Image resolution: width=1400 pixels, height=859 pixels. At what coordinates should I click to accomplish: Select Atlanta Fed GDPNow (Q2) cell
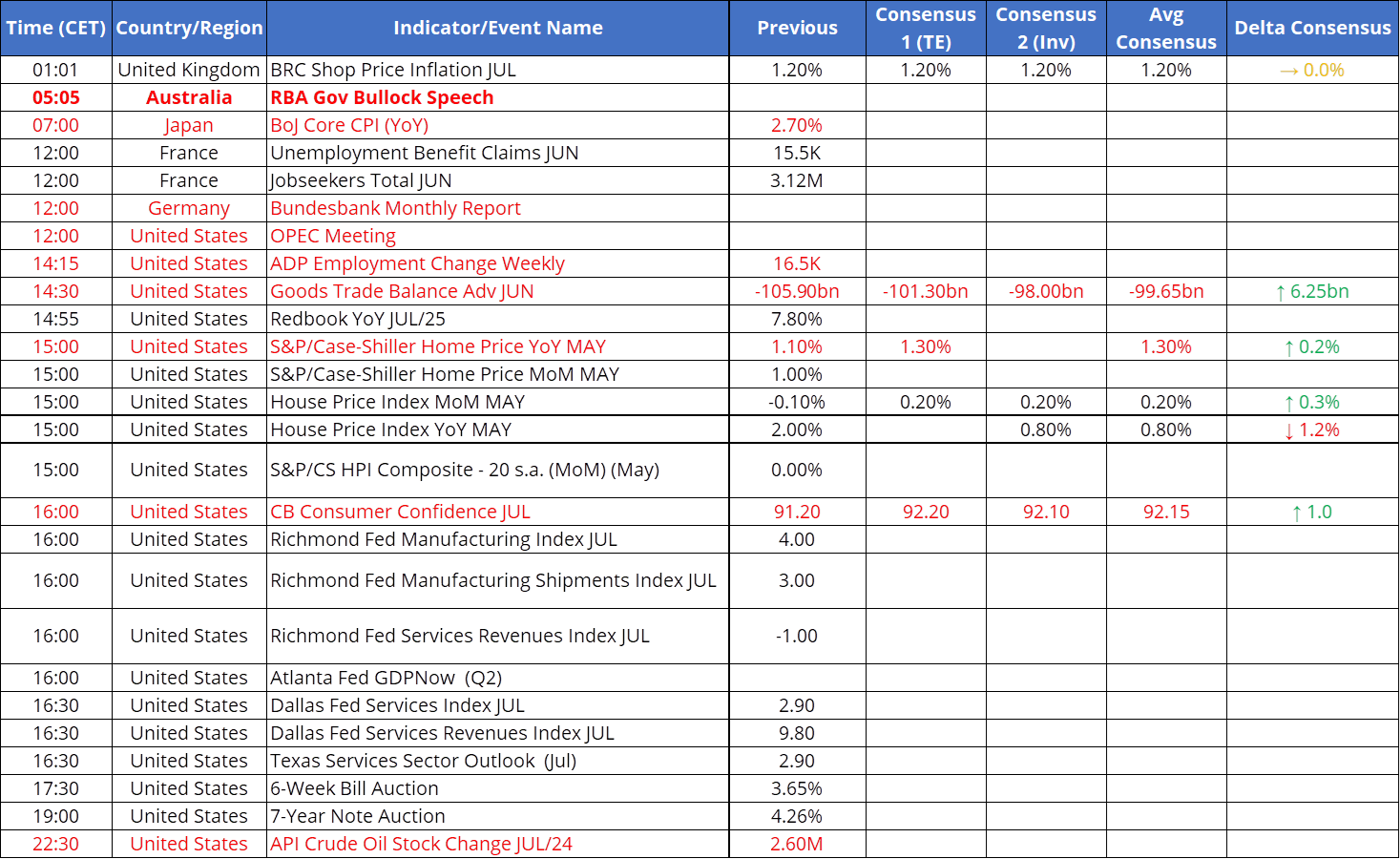coord(498,678)
